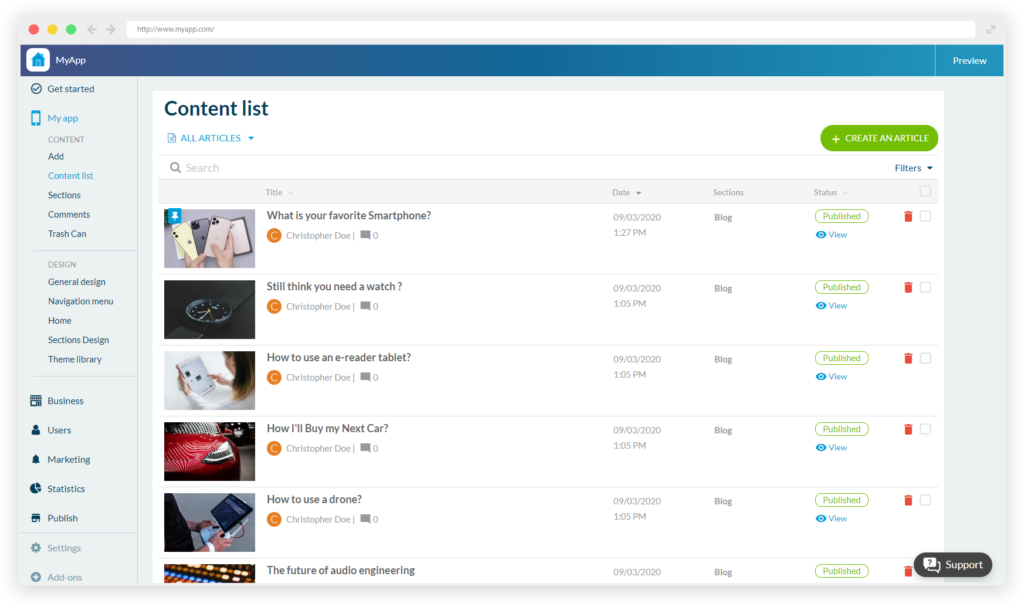Click the MyApp home logo icon
Screen dimensions: 1024x607
(x=38, y=60)
